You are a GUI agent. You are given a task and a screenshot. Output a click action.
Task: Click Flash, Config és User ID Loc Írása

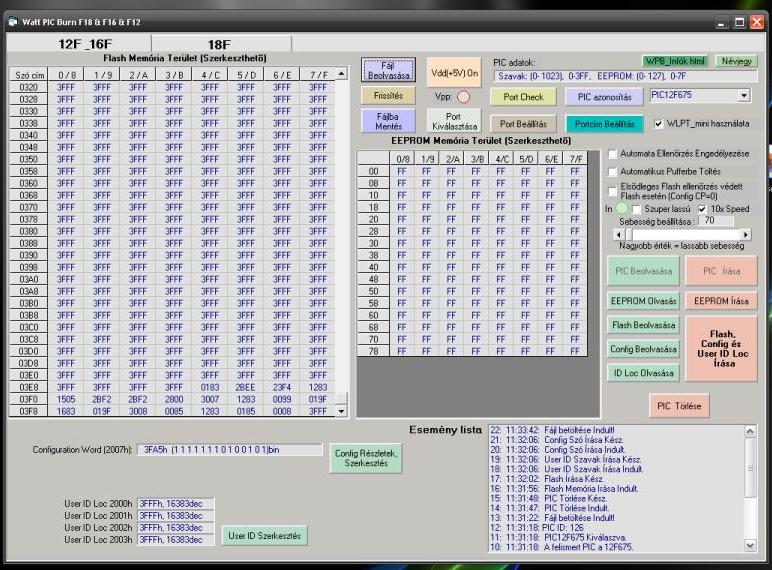coord(721,348)
